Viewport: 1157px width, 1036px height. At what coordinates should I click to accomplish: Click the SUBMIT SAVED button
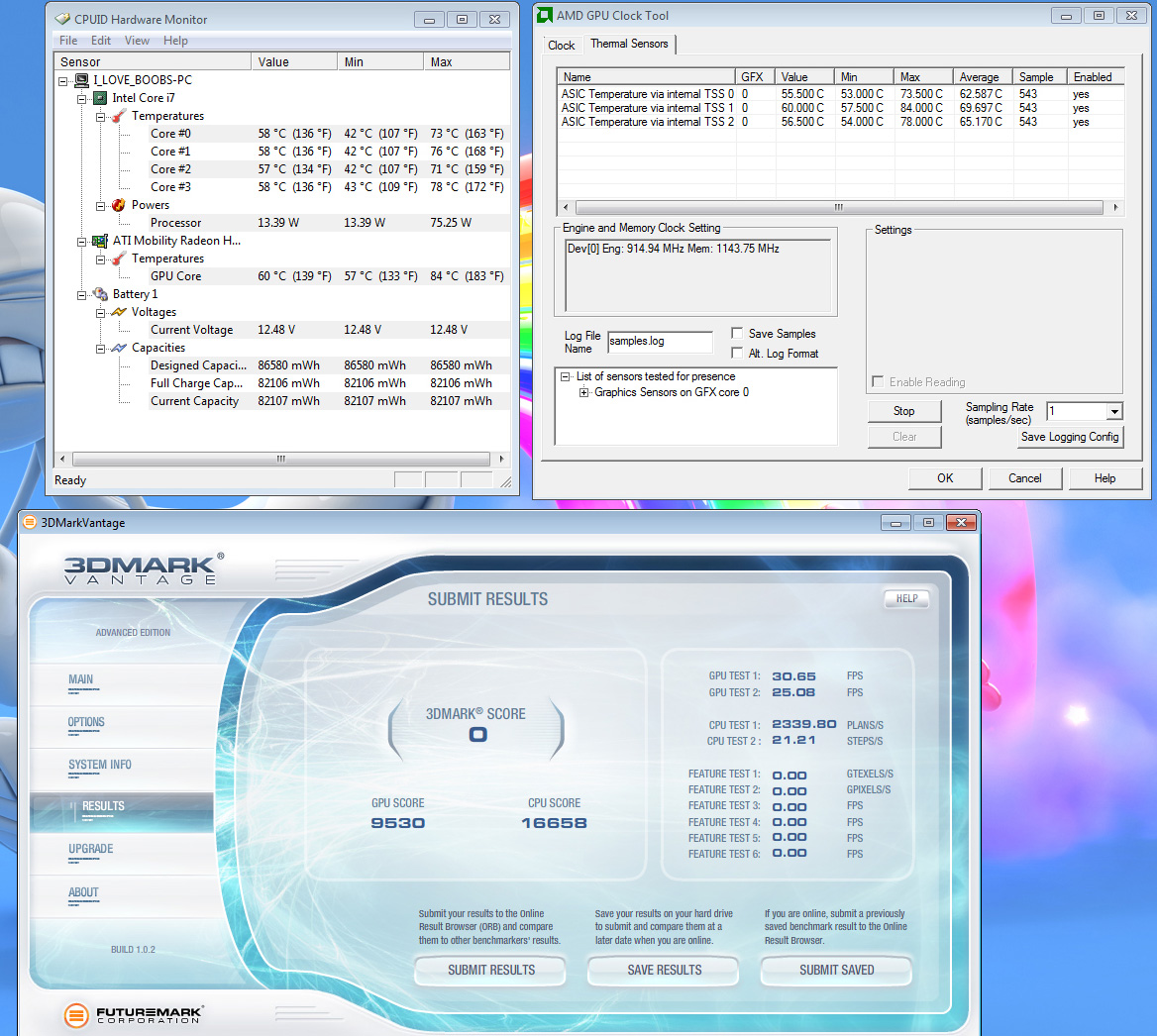pos(837,971)
